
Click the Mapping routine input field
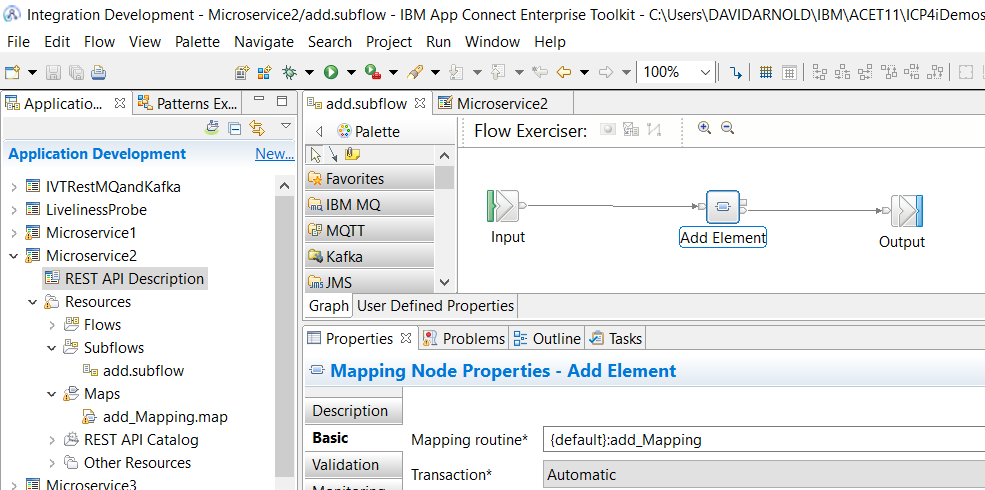[x=763, y=440]
